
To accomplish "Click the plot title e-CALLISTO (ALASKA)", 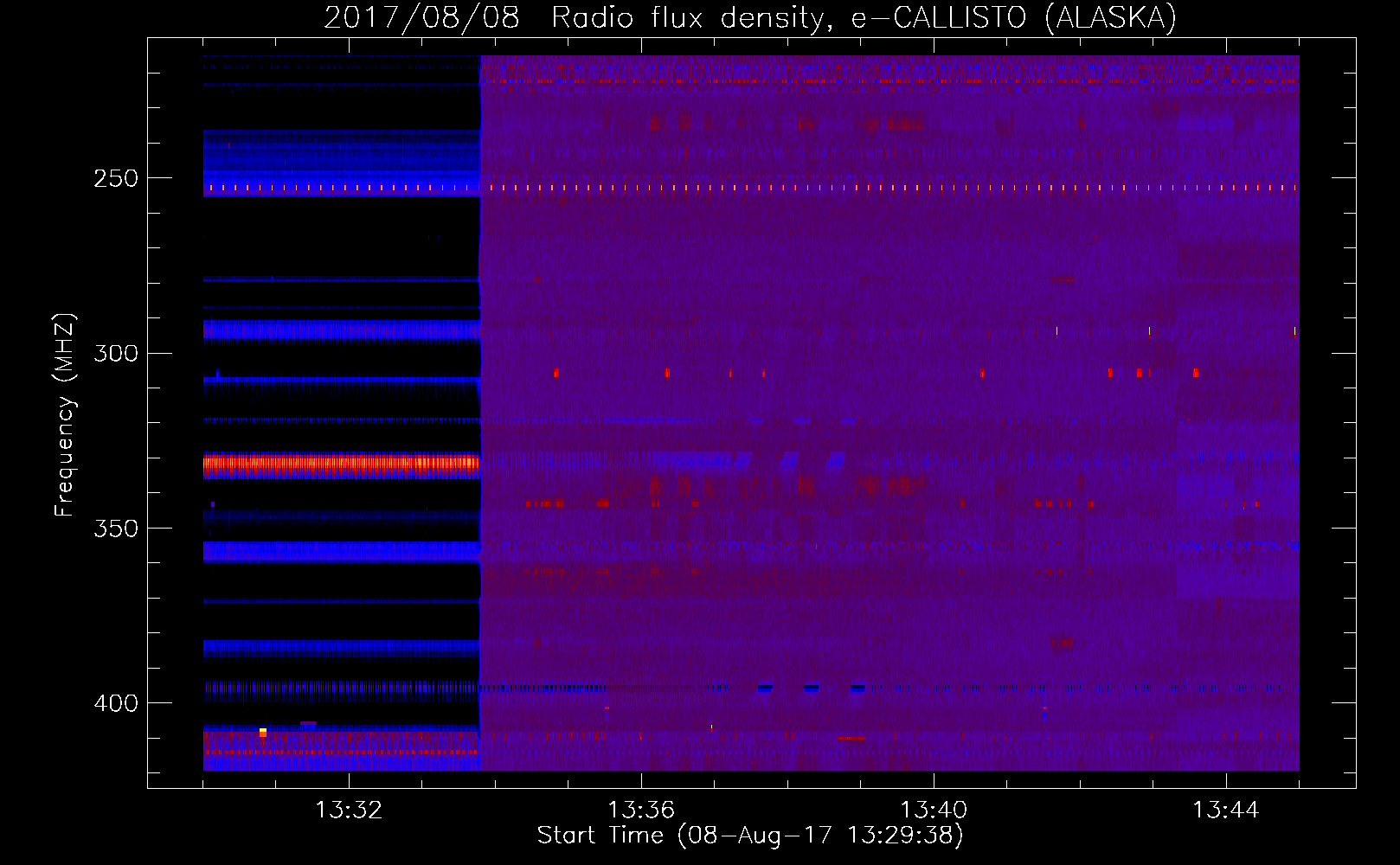I will tap(1013, 17).
